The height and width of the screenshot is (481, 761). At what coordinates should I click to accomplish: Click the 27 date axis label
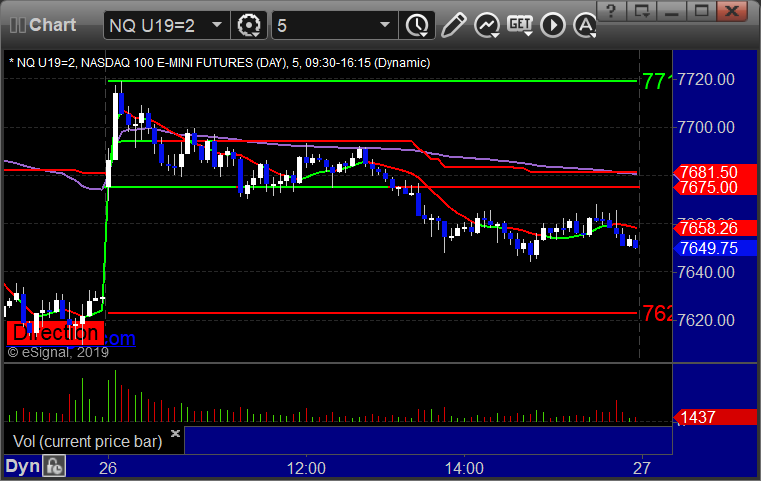(x=642, y=468)
